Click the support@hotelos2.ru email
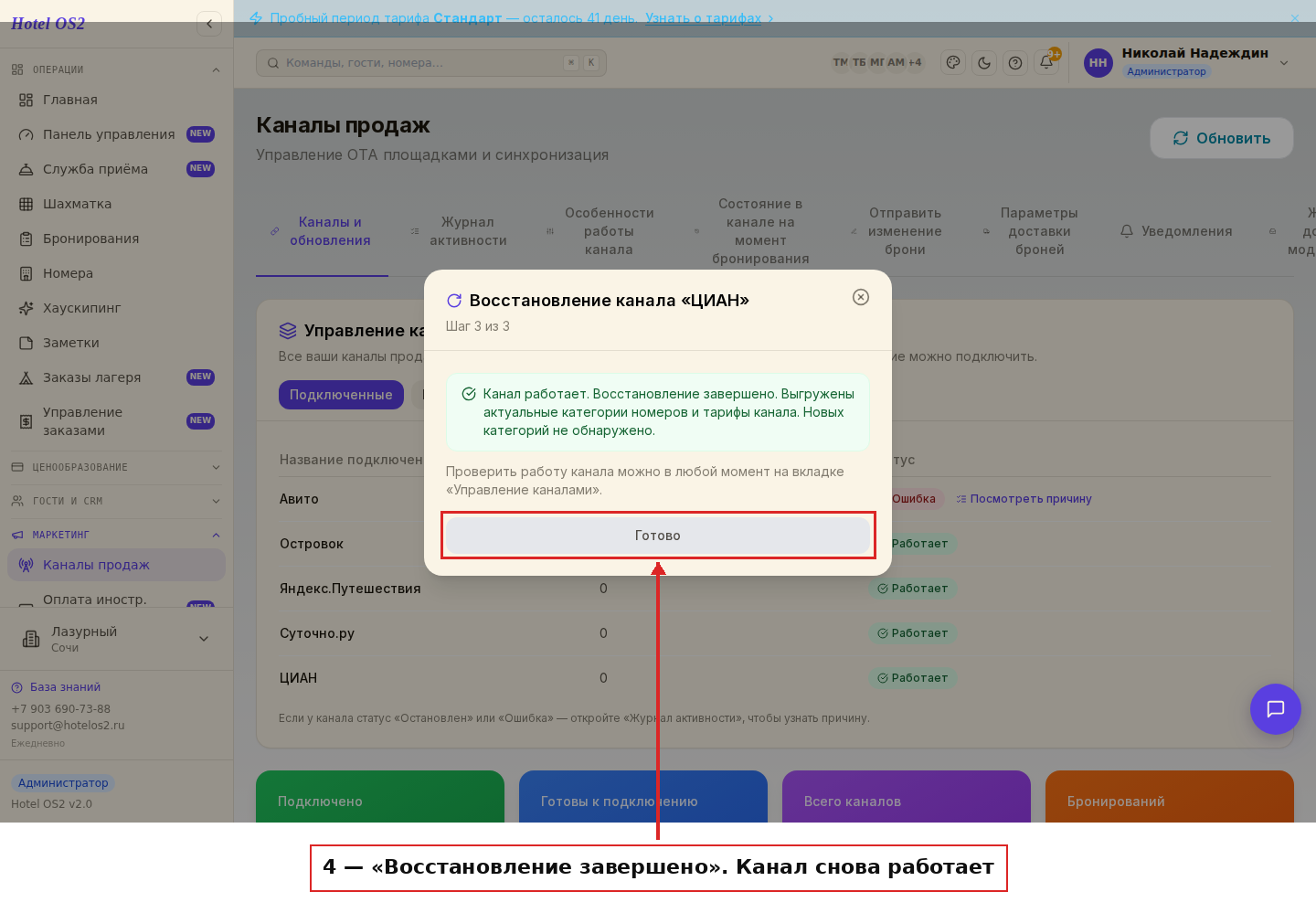 [68, 726]
